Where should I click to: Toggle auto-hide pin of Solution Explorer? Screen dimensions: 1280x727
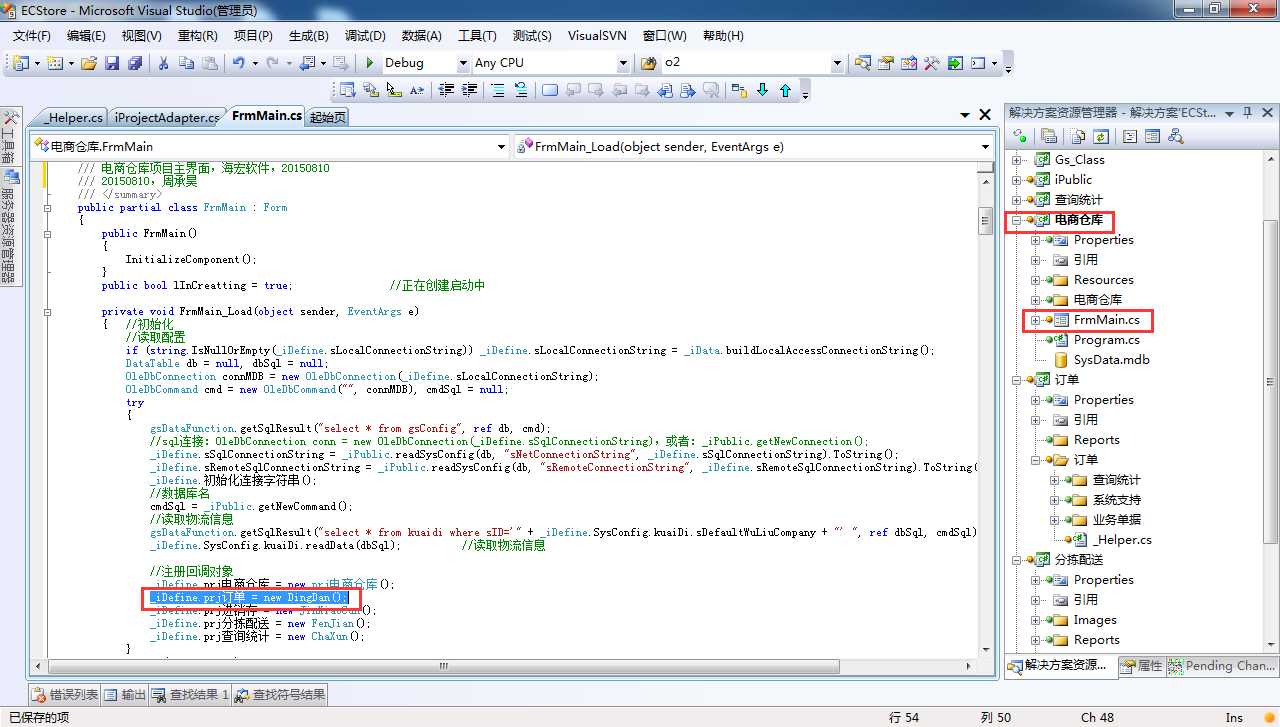click(x=1245, y=113)
